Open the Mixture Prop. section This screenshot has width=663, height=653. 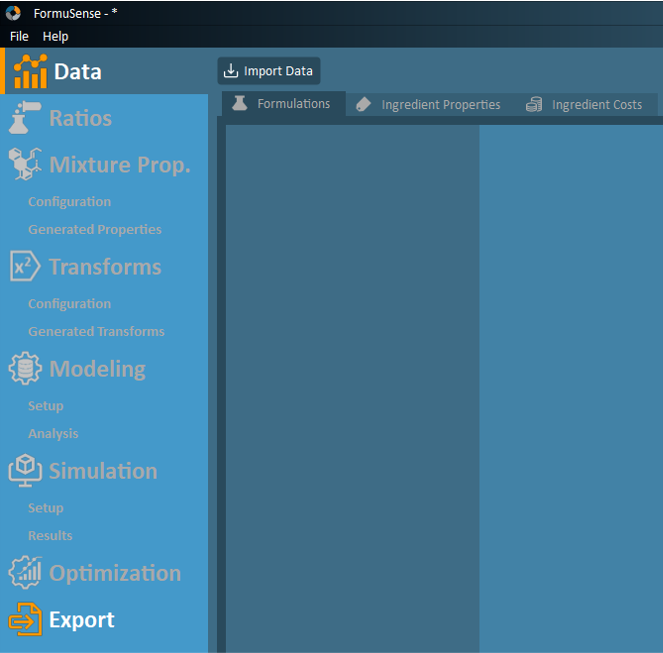click(120, 165)
